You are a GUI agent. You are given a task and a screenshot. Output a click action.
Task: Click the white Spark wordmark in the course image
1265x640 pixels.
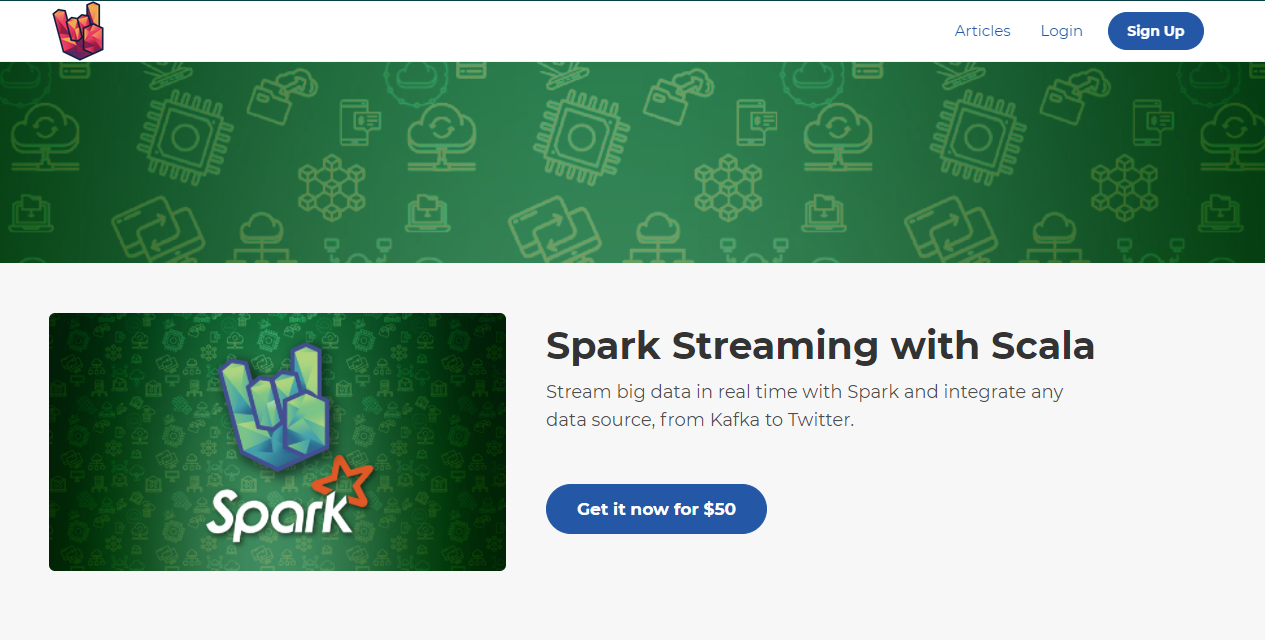point(278,514)
